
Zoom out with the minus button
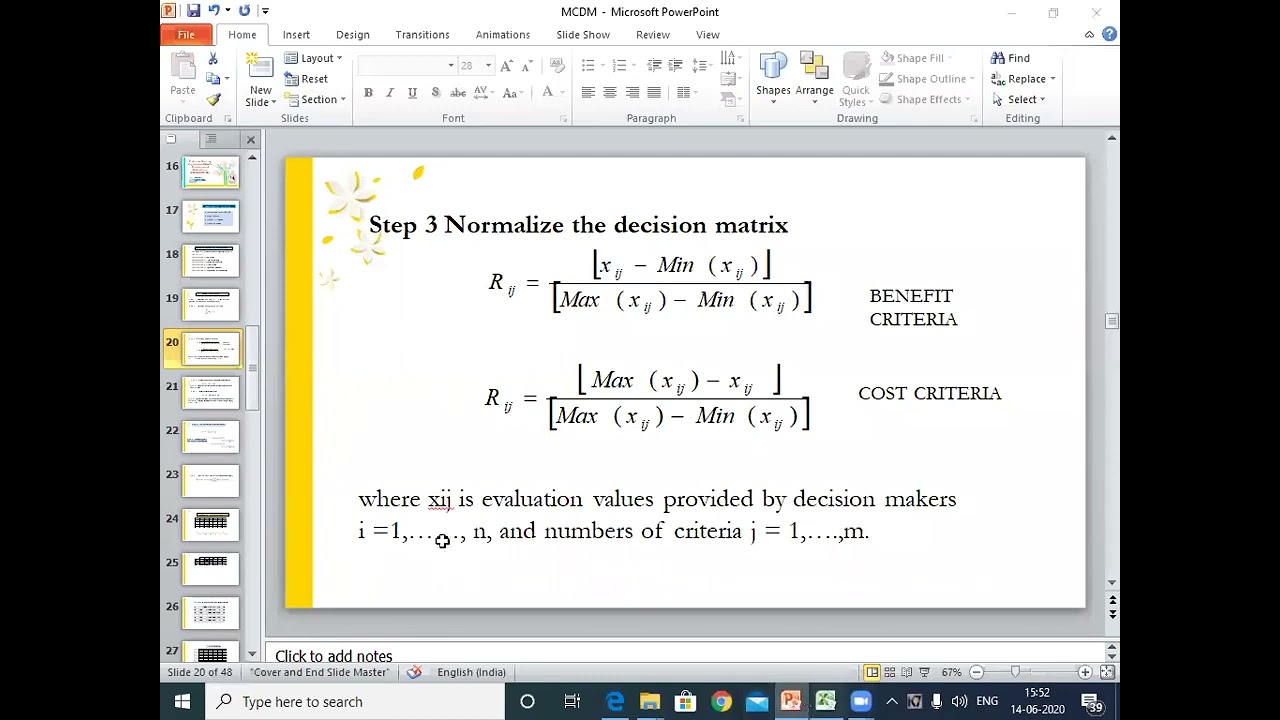coord(977,672)
